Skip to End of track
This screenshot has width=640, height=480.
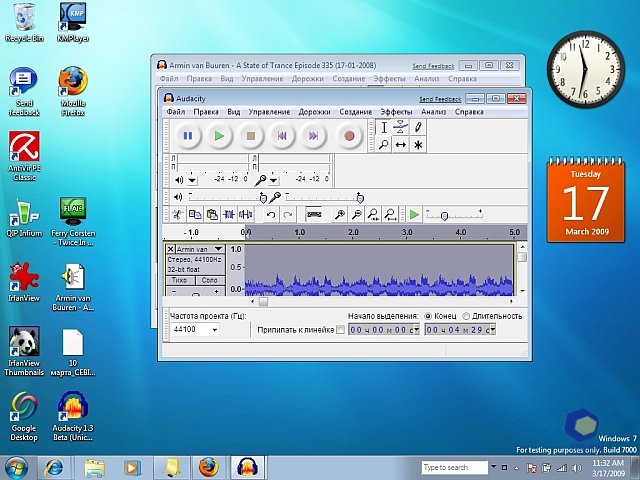point(314,135)
